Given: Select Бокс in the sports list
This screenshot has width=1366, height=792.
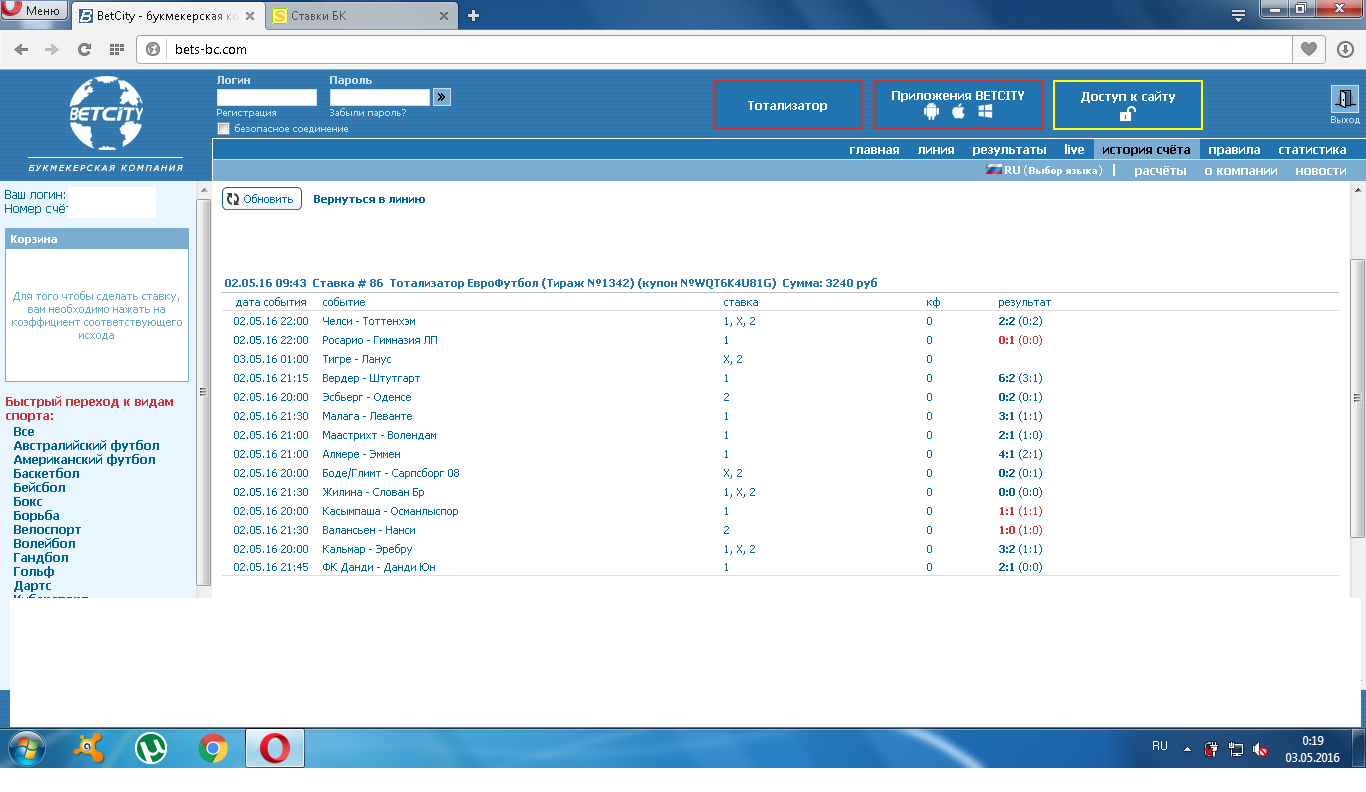Looking at the screenshot, I should coord(28,501).
